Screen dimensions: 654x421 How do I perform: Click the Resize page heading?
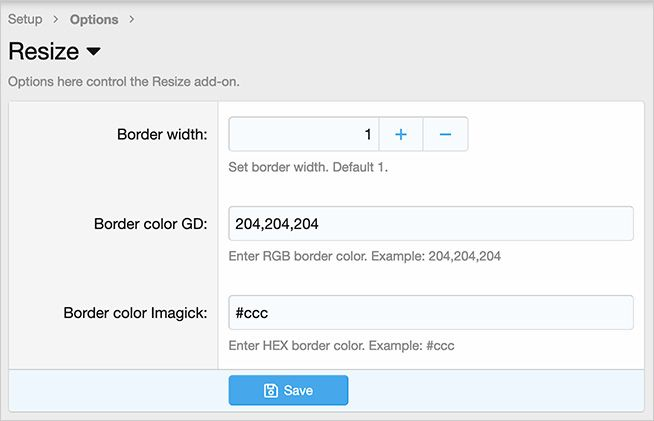point(43,52)
